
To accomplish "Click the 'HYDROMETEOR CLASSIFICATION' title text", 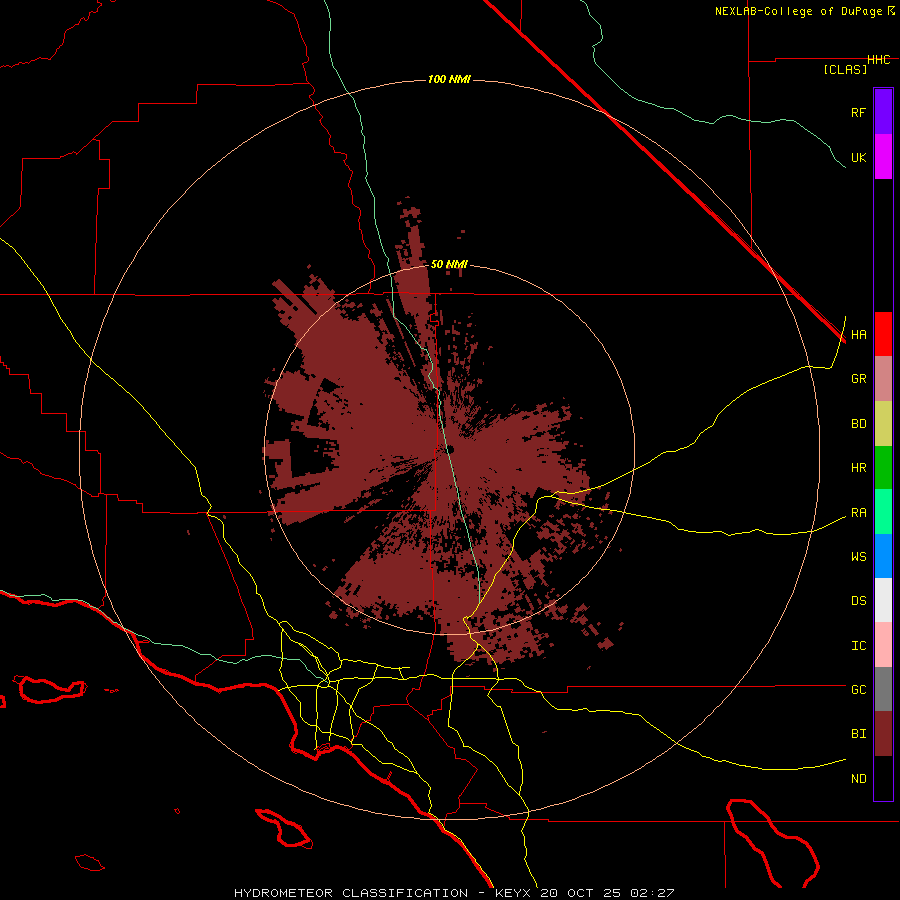I will [351, 893].
